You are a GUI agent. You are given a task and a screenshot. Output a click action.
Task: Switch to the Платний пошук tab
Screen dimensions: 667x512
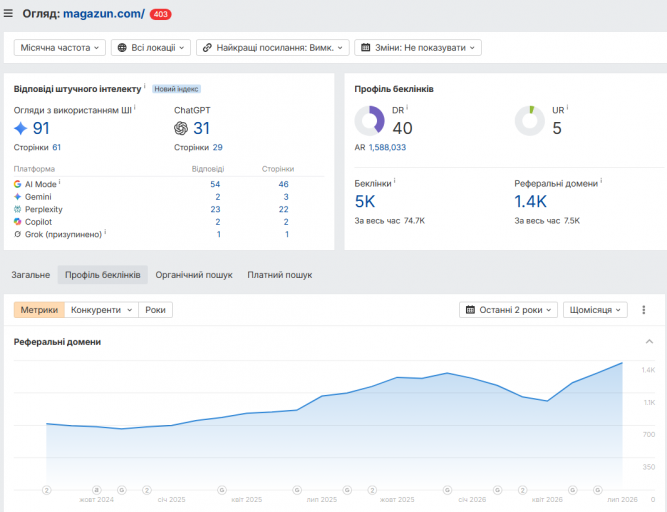280,275
